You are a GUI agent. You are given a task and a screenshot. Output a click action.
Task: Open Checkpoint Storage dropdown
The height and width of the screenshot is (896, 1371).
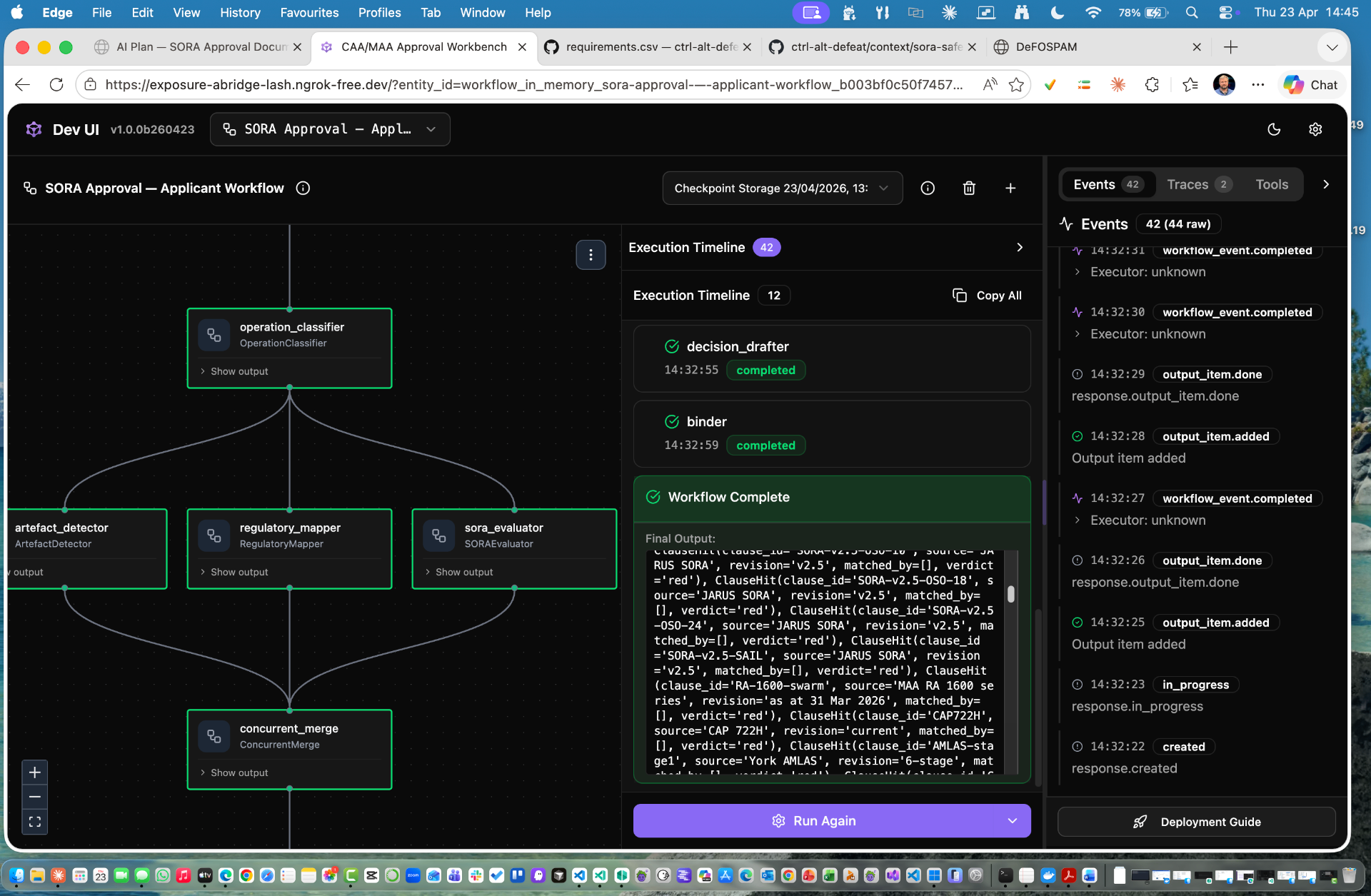[782, 188]
